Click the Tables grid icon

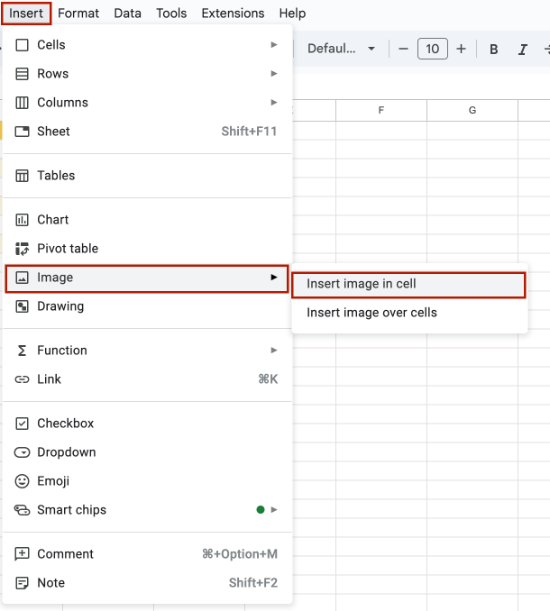[x=22, y=176]
